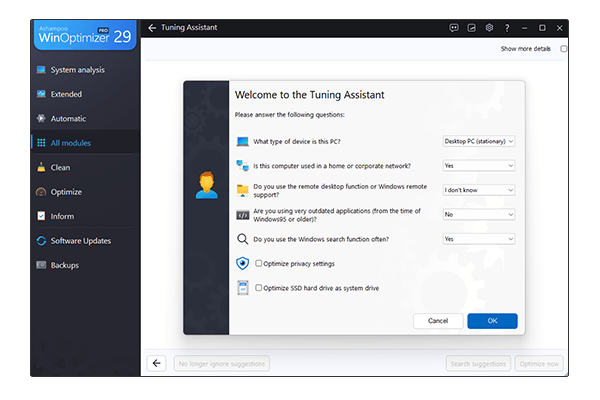600x400 pixels.
Task: Expand the remote desktop dropdown showing I don't know
Action: (x=478, y=190)
